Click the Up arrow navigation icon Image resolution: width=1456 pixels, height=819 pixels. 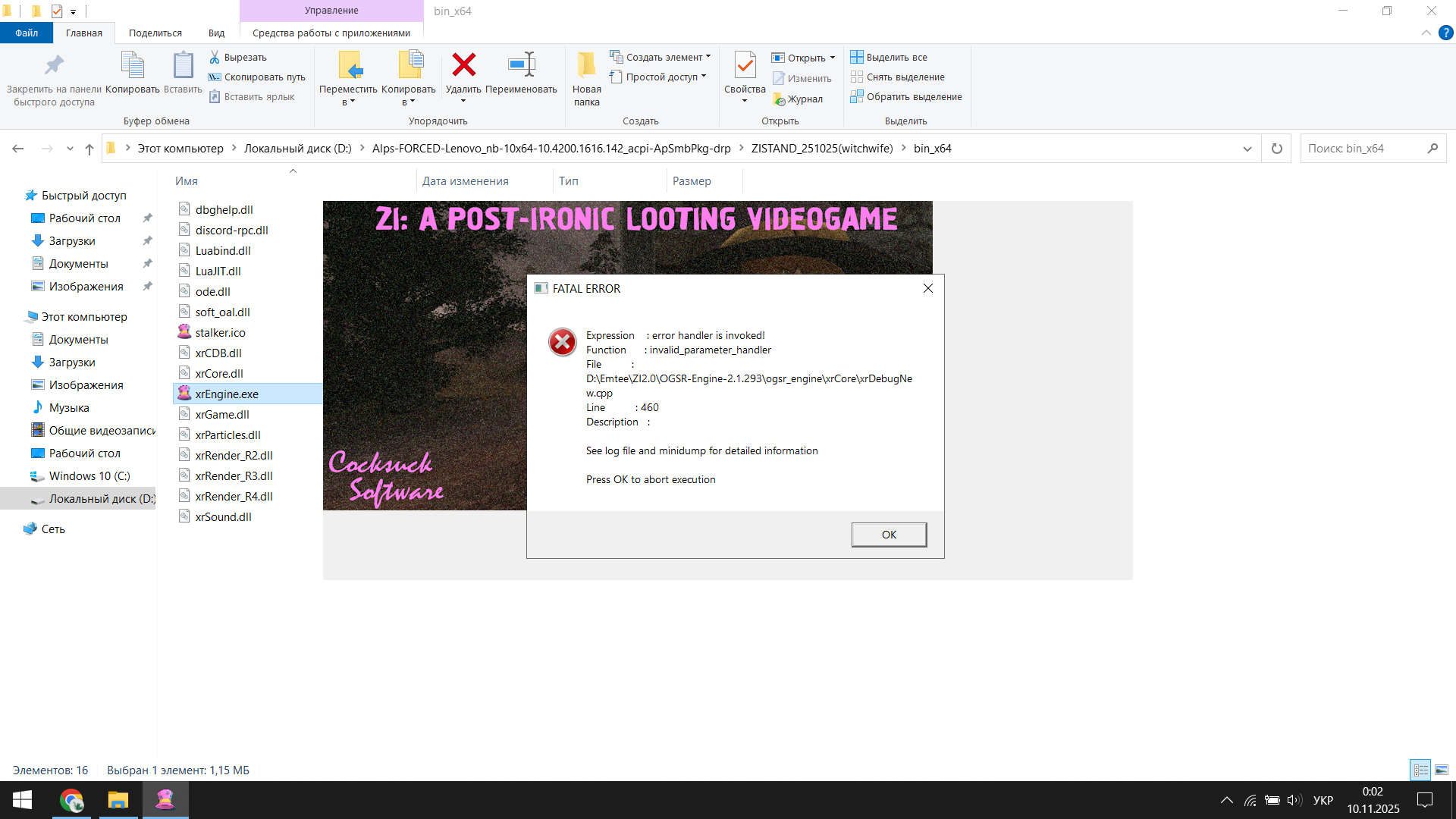(89, 149)
